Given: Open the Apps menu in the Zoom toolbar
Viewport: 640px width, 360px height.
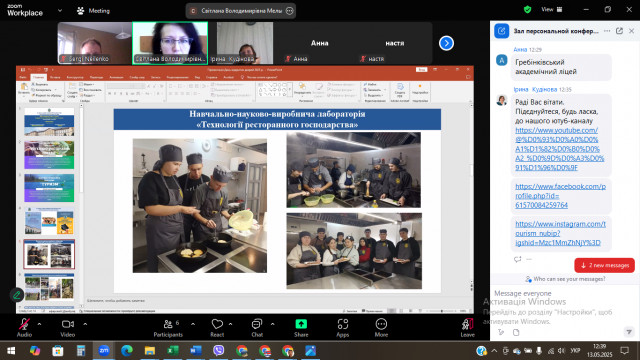Looking at the screenshot, I should tap(342, 328).
